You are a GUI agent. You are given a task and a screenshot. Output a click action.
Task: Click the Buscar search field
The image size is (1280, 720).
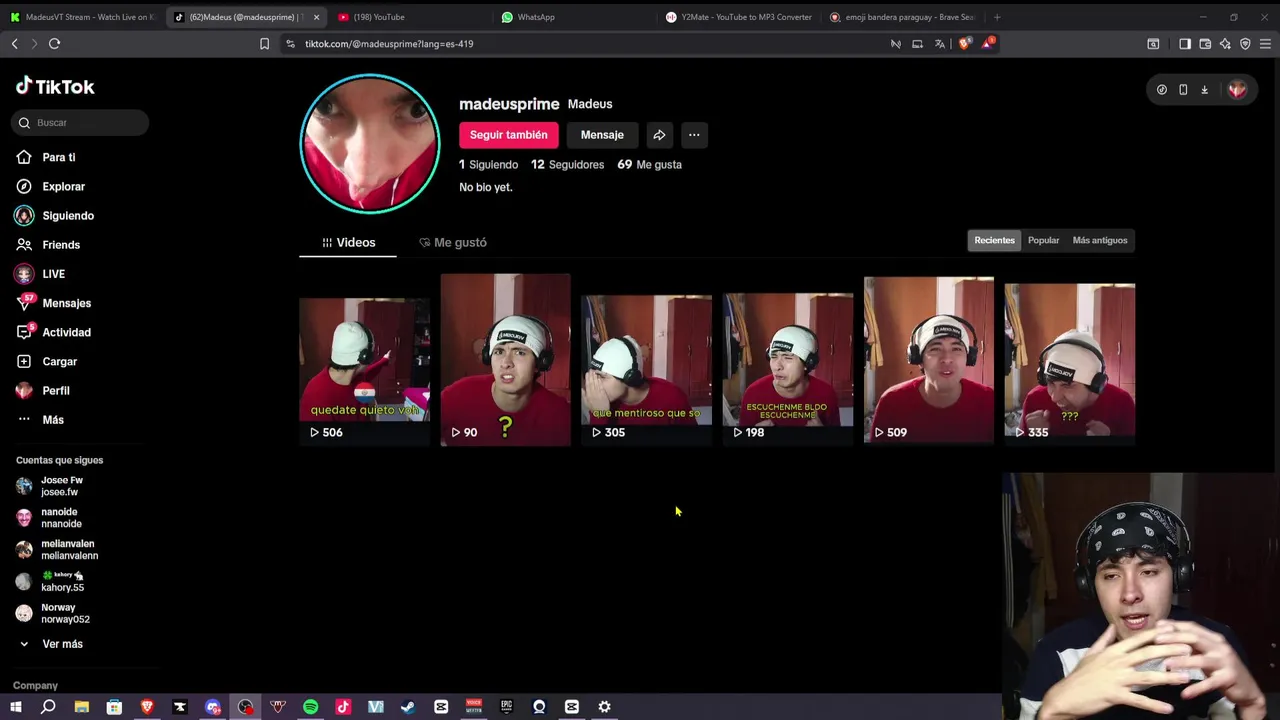81,122
